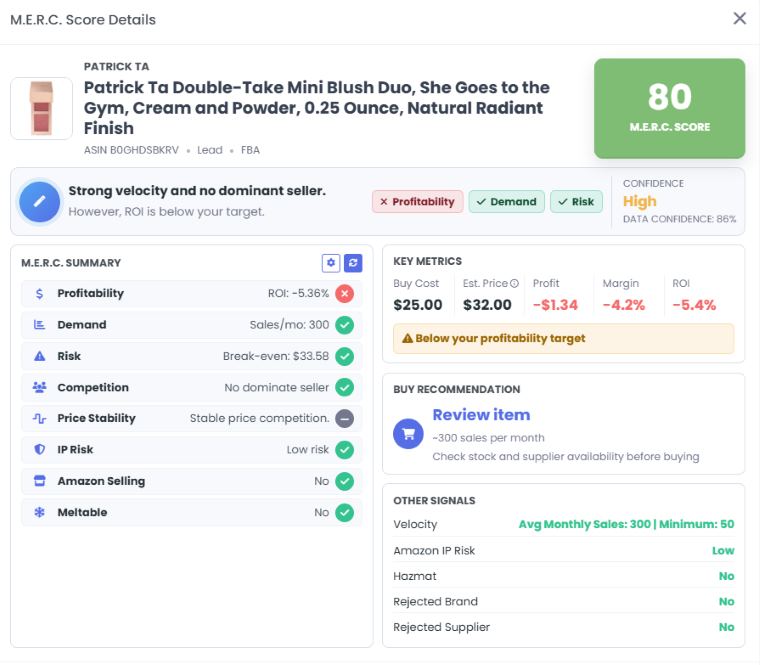Click the green 80 M.E.R.C. Score tile
This screenshot has height=665, width=760.
(x=669, y=109)
